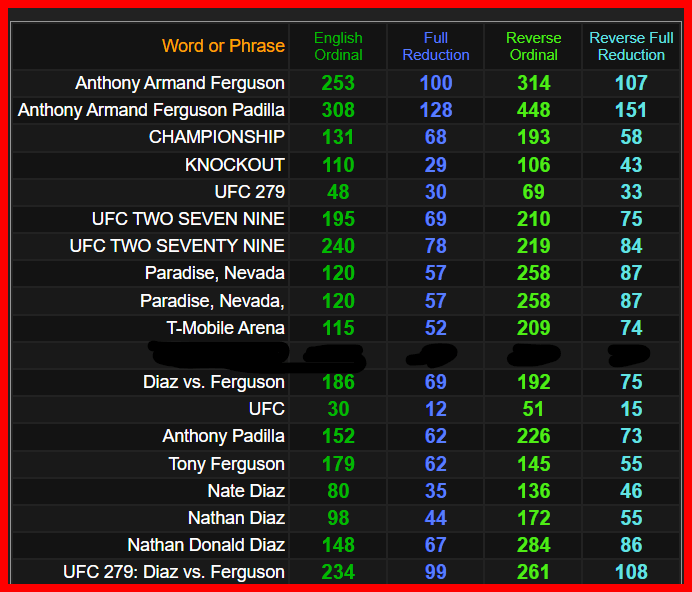Select the "Reverse Full Reduction" column header

click(x=631, y=46)
